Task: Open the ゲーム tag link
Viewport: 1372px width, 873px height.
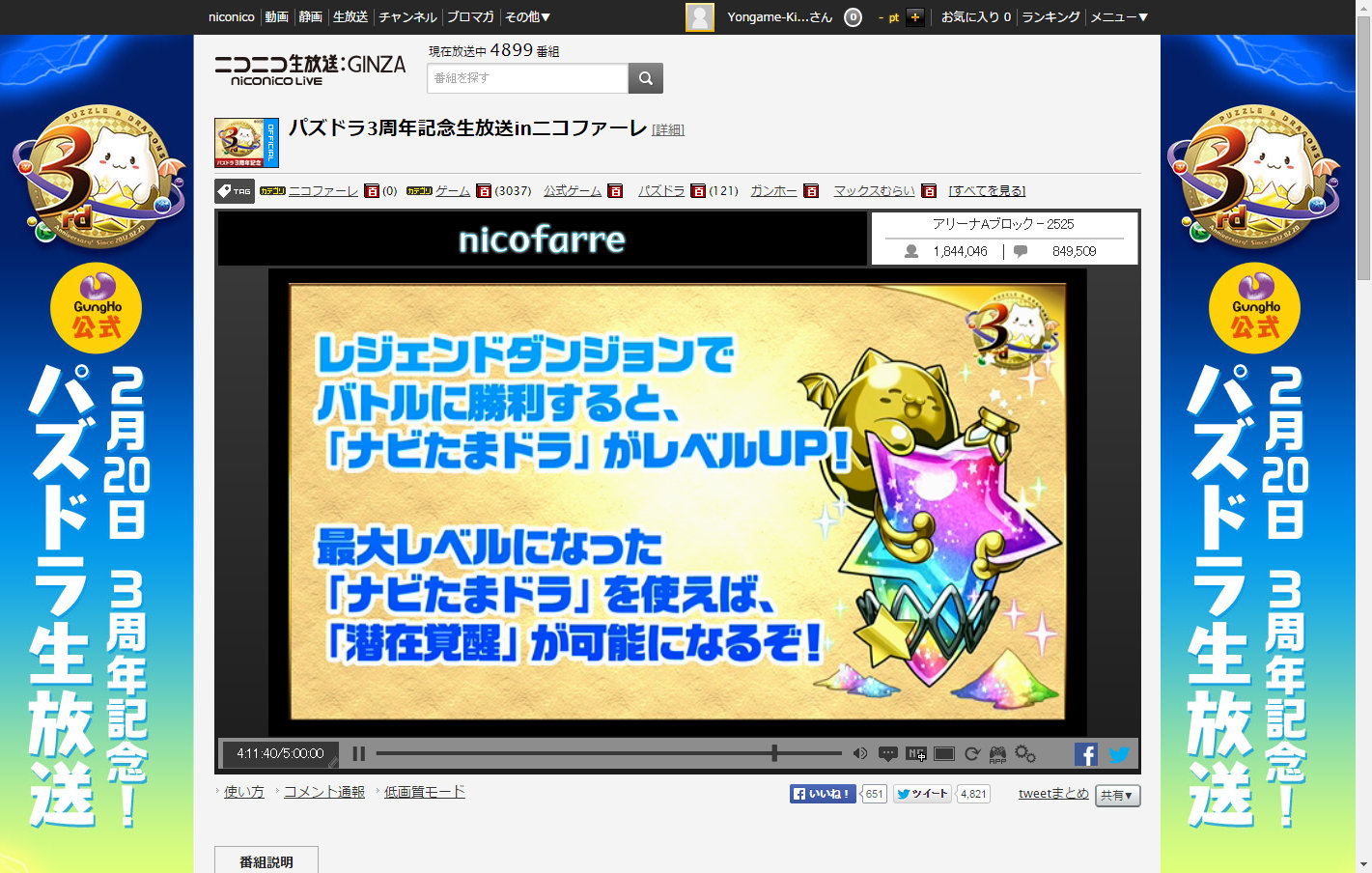Action: click(x=453, y=191)
